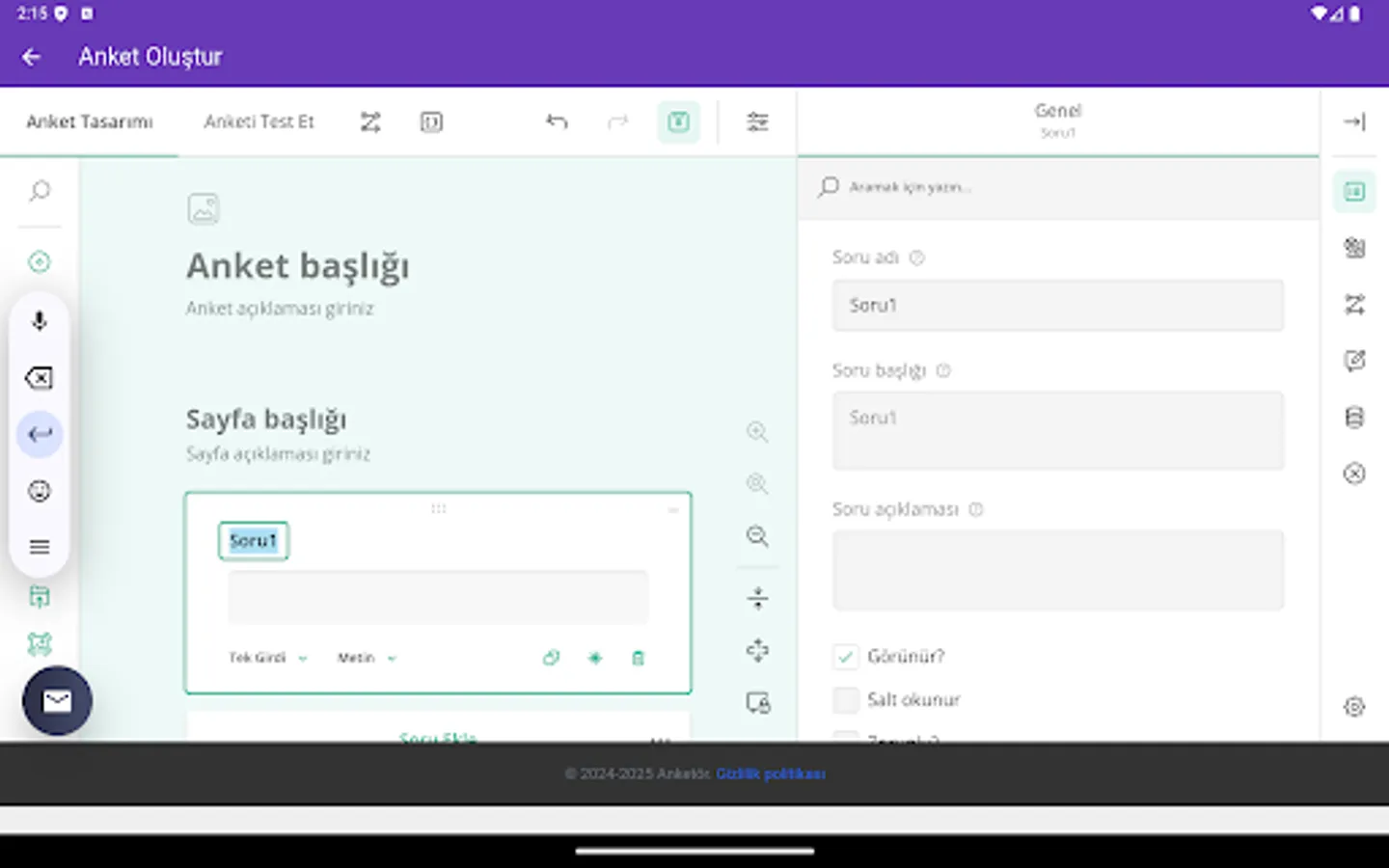Image resolution: width=1389 pixels, height=868 pixels.
Task: Switch to the Anketi Test Et tab
Action: 259,122
